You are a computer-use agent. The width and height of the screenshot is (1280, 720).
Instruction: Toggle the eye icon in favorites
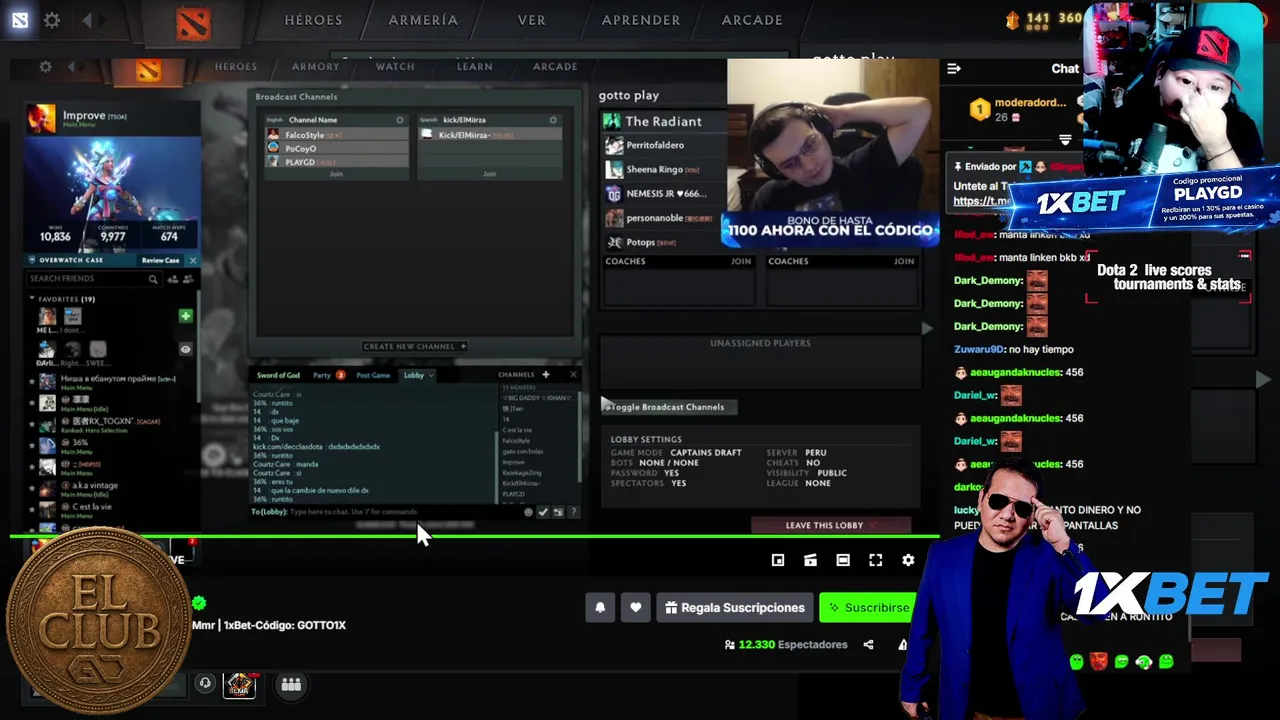[x=185, y=350]
